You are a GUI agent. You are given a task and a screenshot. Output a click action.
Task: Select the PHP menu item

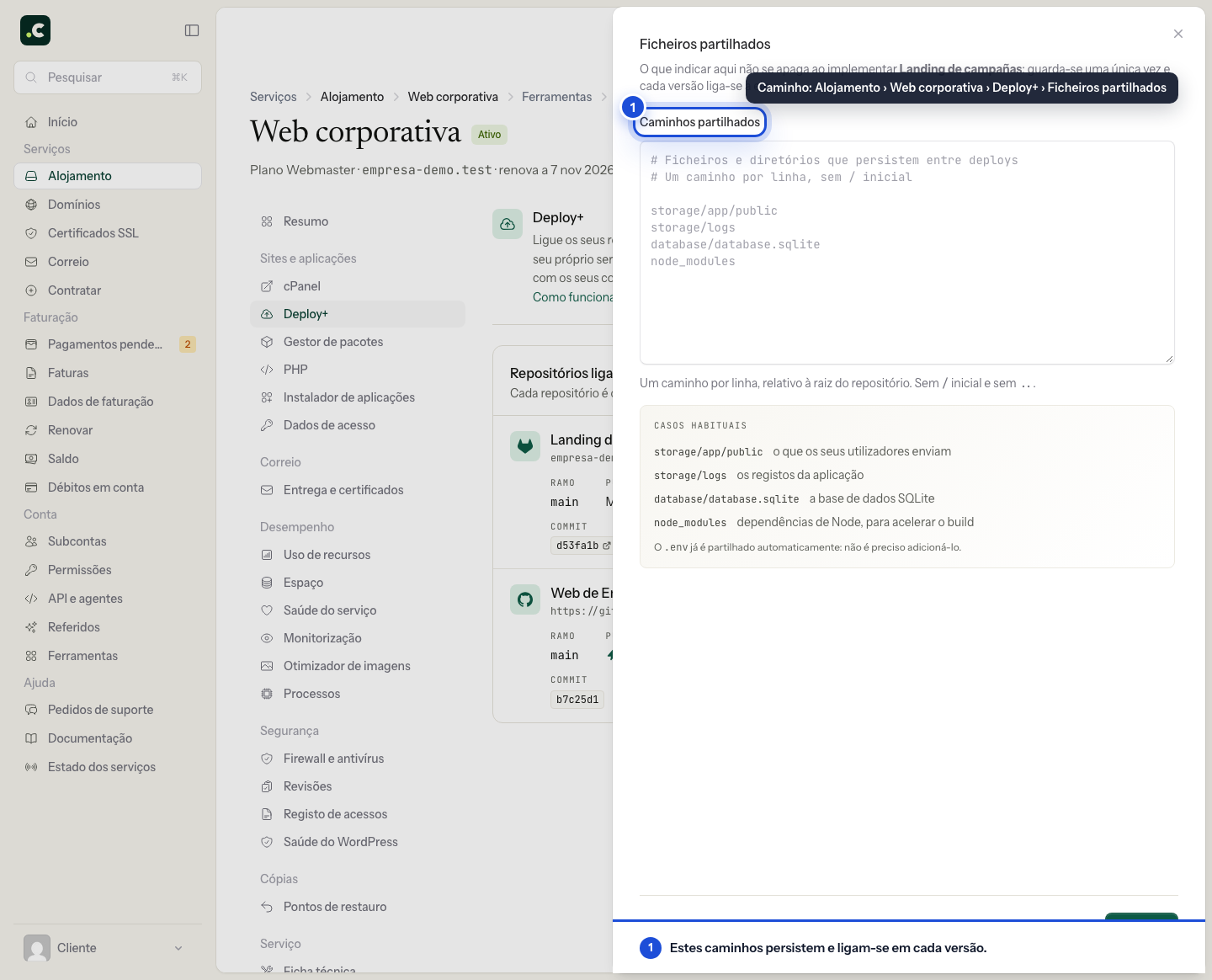click(x=358, y=370)
